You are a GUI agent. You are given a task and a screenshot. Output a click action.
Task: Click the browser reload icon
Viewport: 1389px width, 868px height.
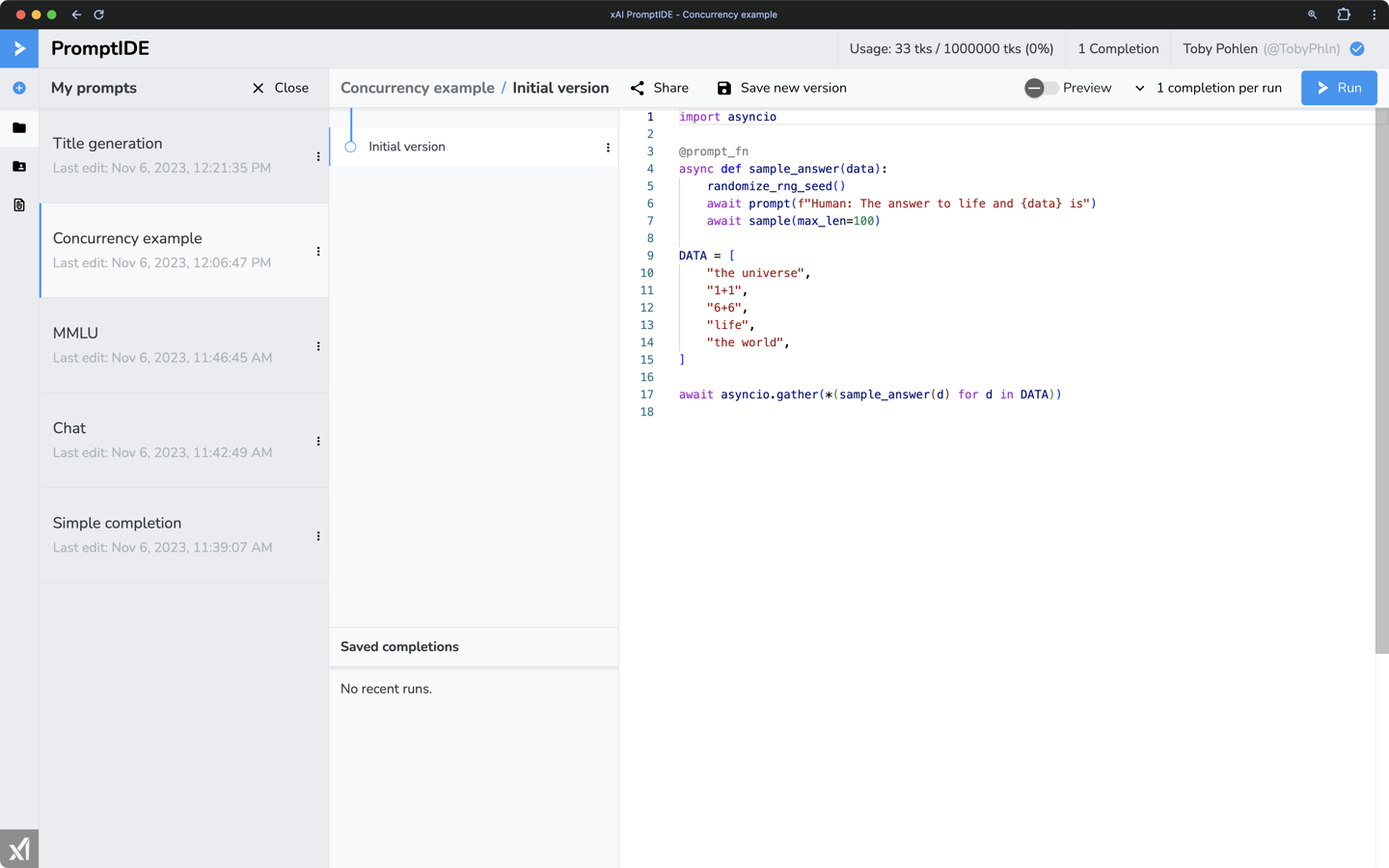[x=98, y=14]
